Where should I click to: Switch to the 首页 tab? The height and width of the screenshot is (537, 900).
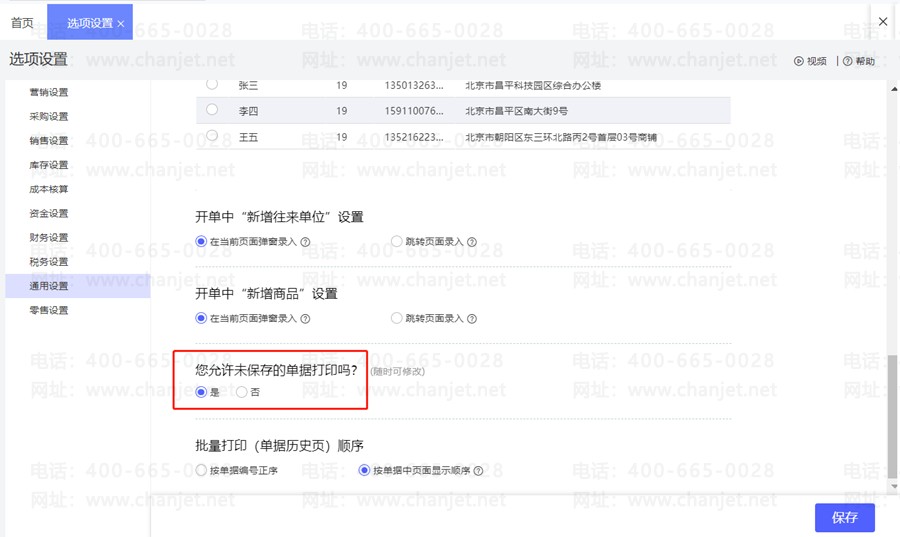(22, 23)
